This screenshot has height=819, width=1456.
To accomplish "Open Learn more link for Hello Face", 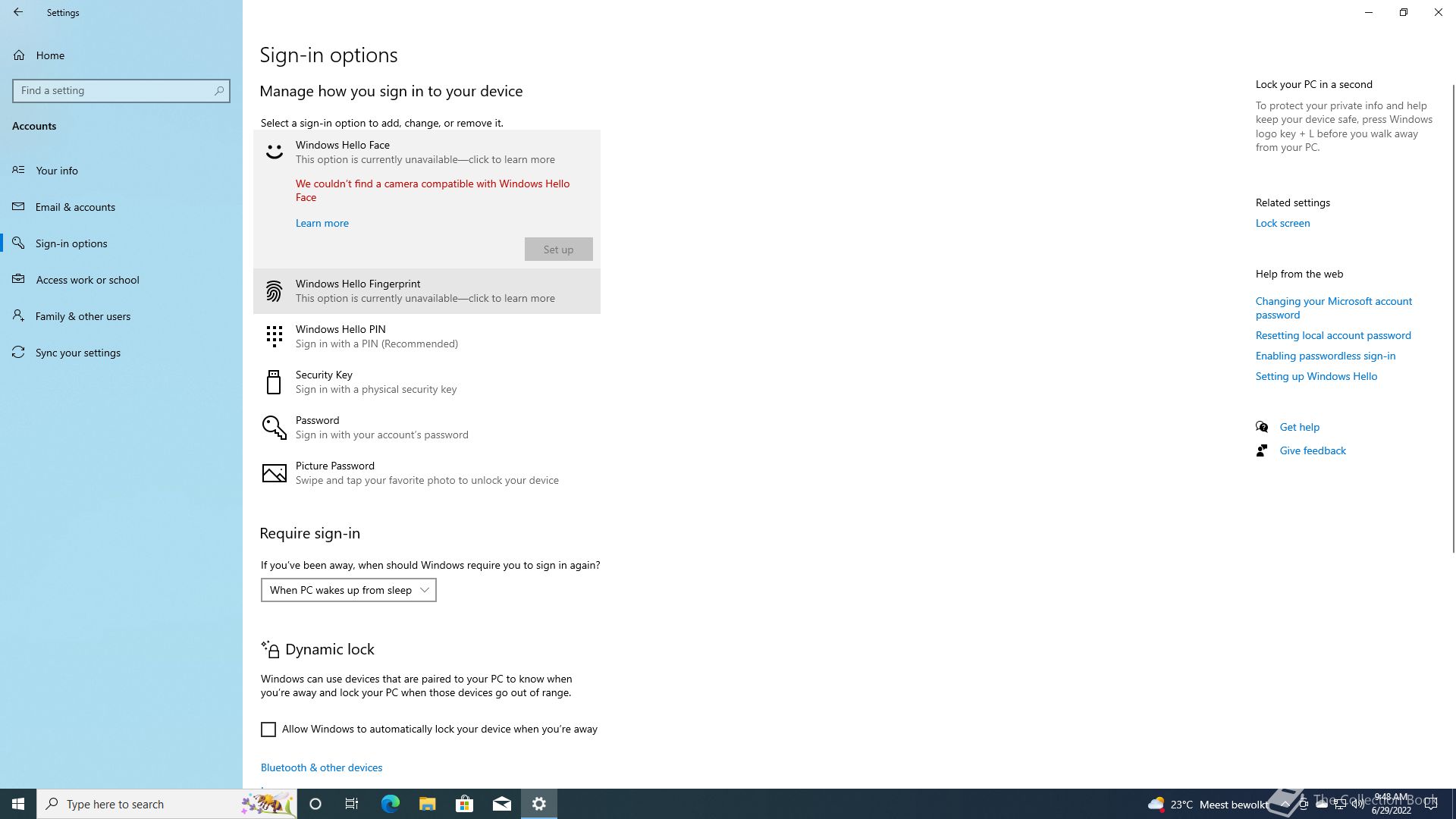I will click(322, 223).
